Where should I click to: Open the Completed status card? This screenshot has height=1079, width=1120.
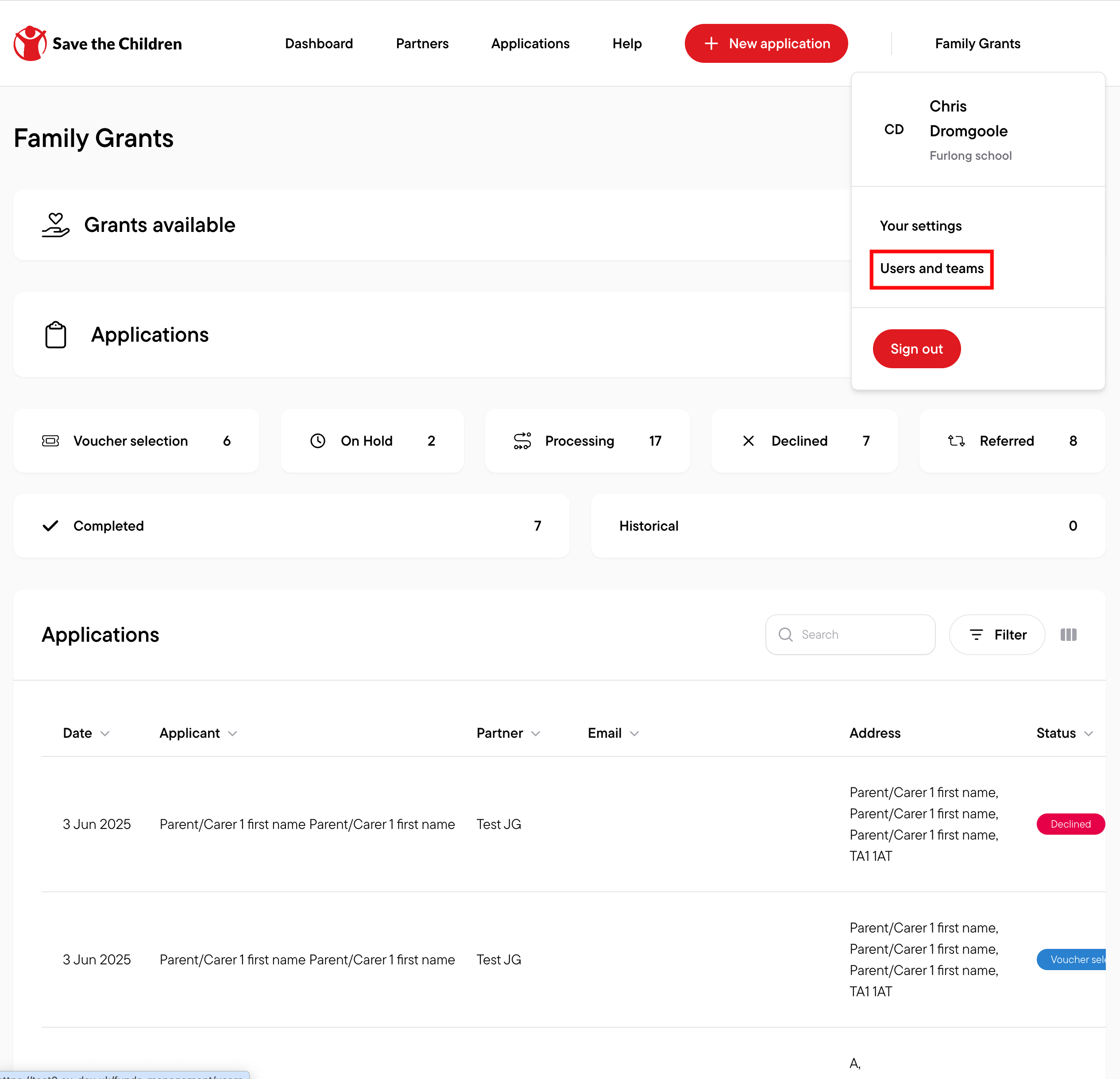coord(291,525)
